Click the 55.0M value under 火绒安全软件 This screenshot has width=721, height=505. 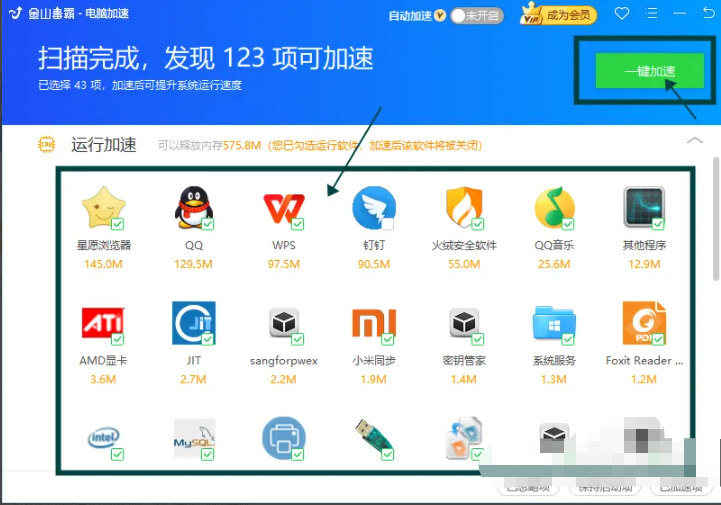pyautogui.click(x=464, y=264)
